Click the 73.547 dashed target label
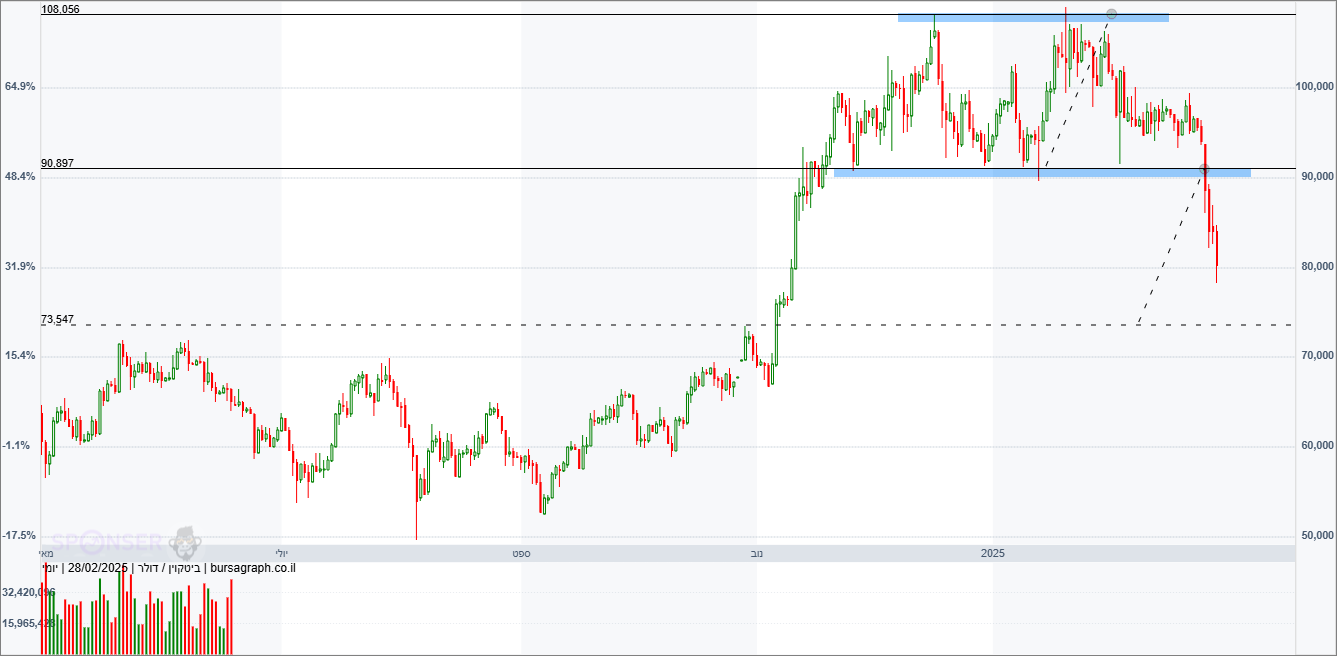The width and height of the screenshot is (1337, 656). [57, 319]
